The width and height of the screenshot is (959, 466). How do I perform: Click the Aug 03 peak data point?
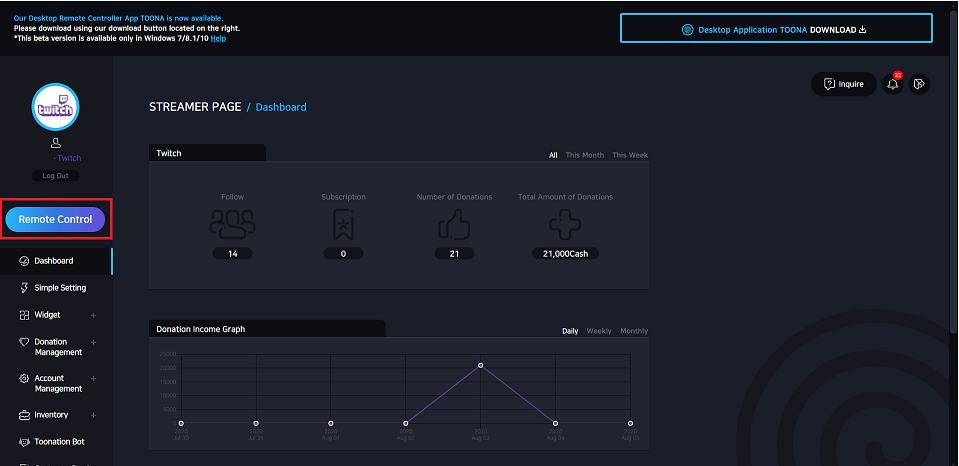[481, 365]
